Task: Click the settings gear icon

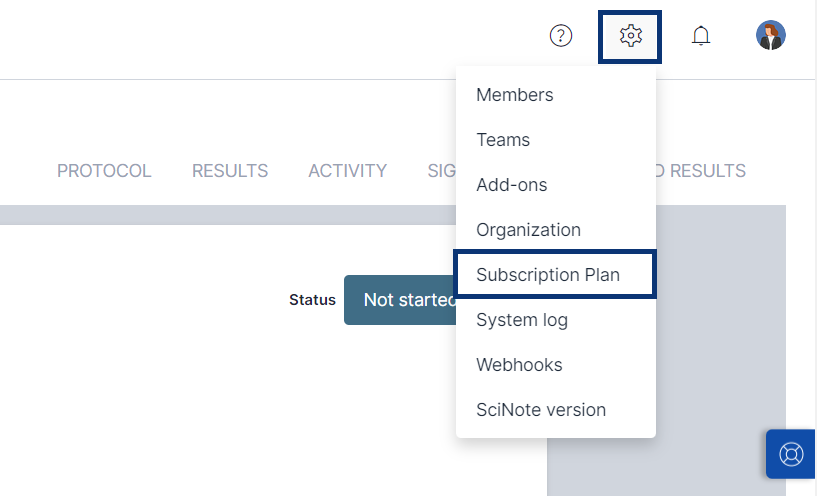Action: point(630,36)
